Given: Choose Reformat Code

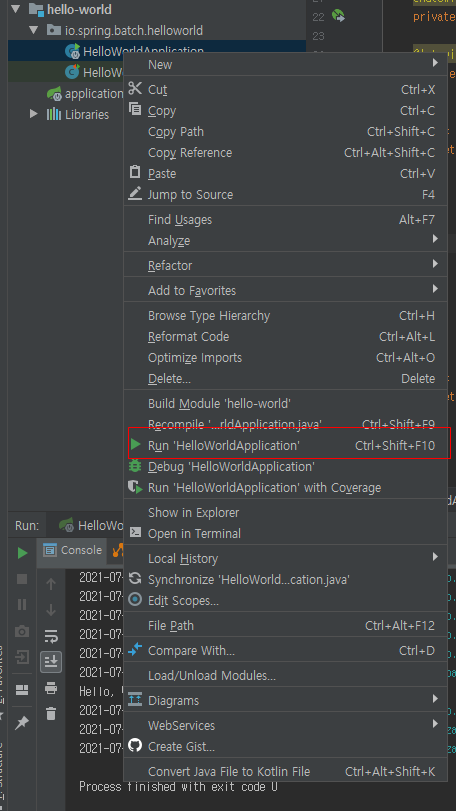Looking at the screenshot, I should (x=285, y=336).
